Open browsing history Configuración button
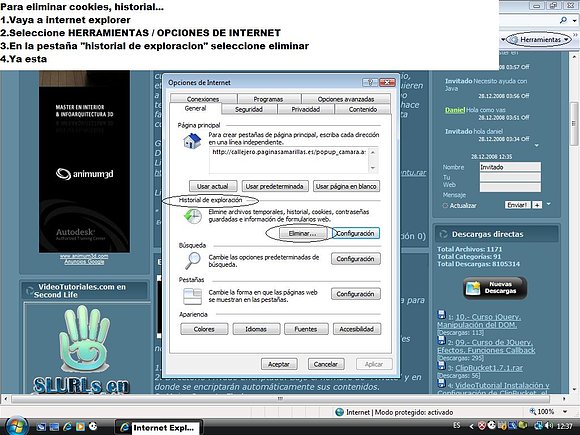Image resolution: width=580 pixels, height=435 pixels. coord(355,233)
